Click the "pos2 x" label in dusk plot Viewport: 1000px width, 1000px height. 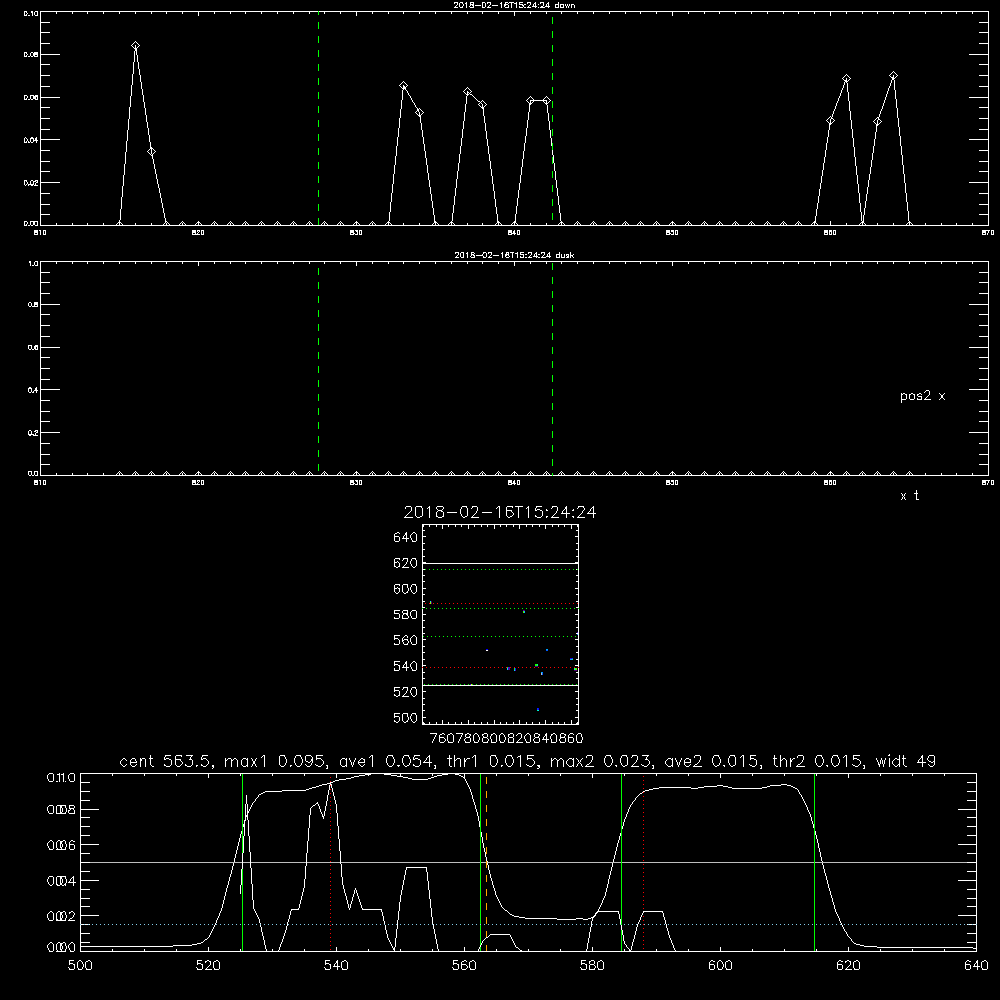[x=922, y=396]
